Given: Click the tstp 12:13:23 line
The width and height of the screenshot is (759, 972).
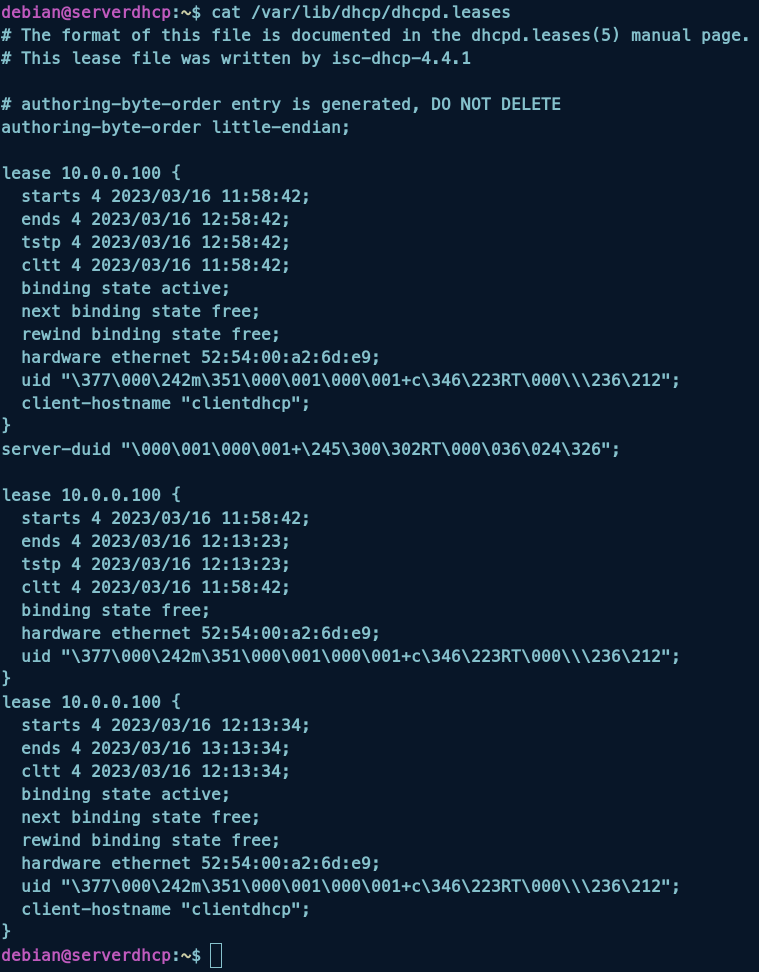Looking at the screenshot, I should click(x=155, y=565).
